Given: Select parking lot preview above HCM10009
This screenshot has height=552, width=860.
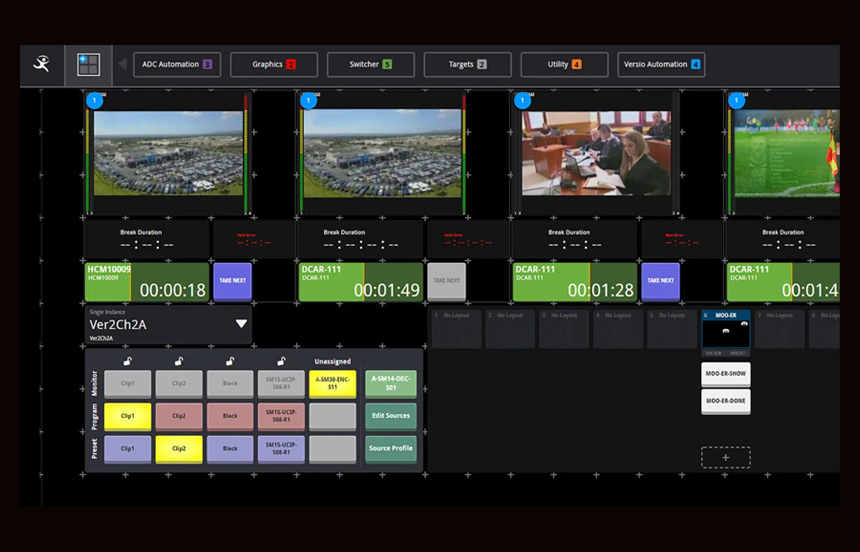Looking at the screenshot, I should click(168, 153).
